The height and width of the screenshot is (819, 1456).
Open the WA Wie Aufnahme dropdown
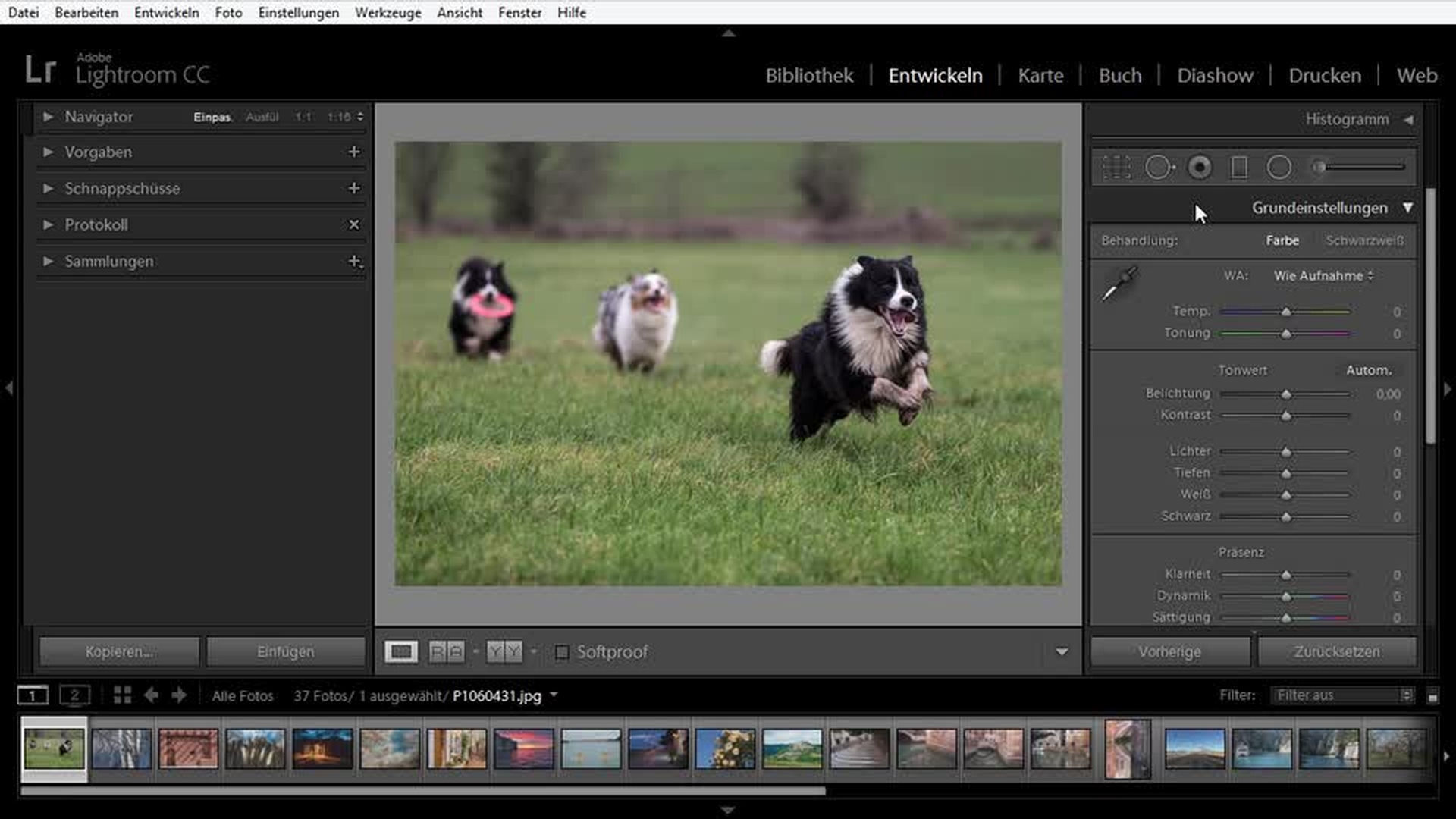[x=1323, y=276]
